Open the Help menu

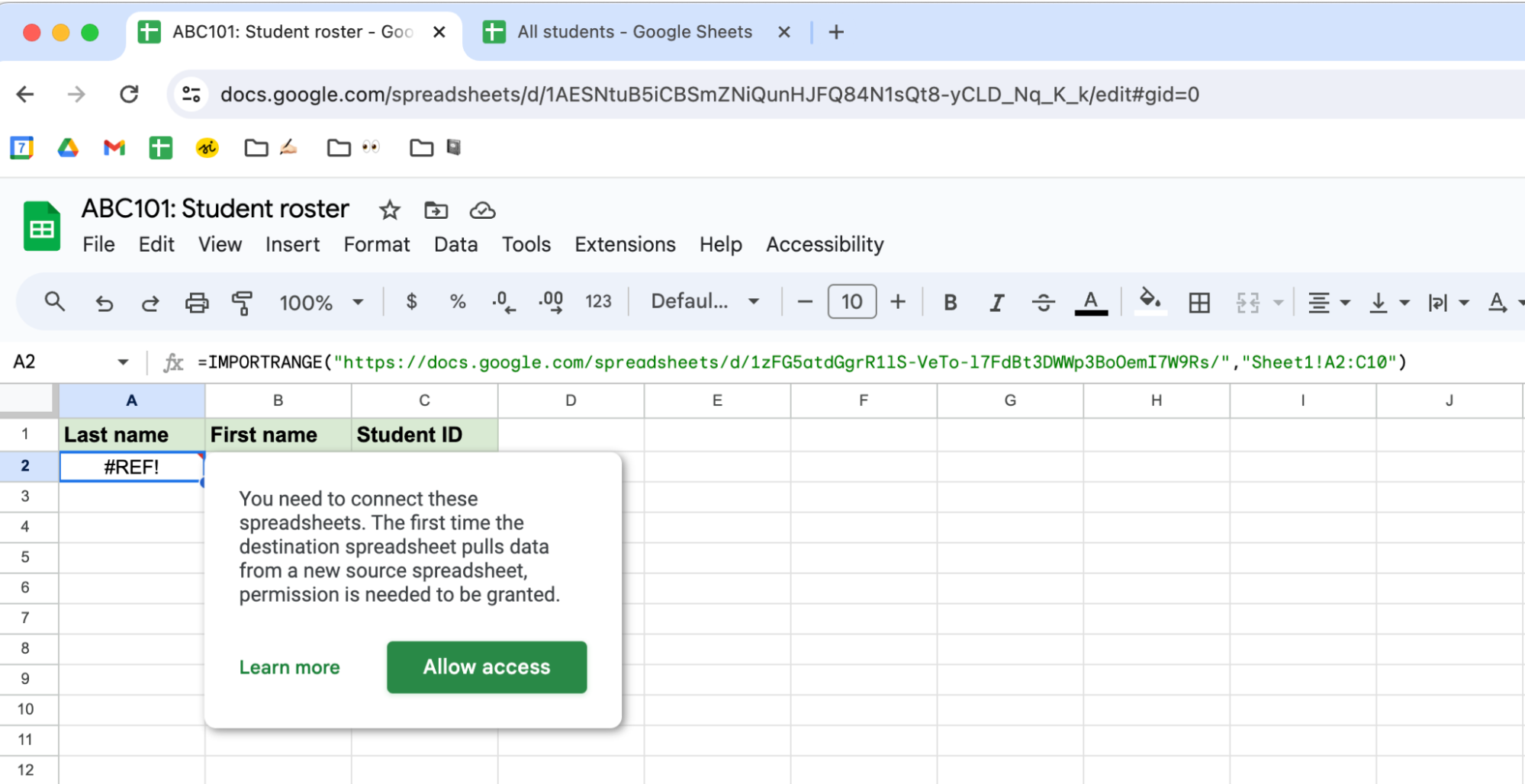(721, 245)
